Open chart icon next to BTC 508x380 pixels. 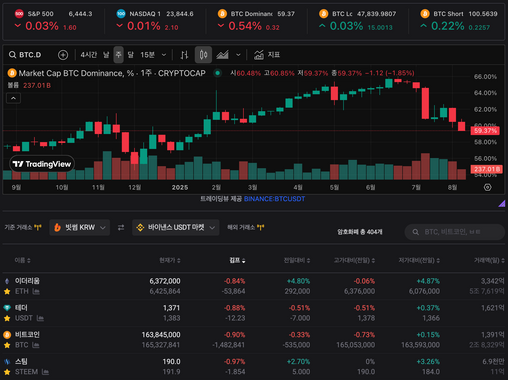pos(36,345)
